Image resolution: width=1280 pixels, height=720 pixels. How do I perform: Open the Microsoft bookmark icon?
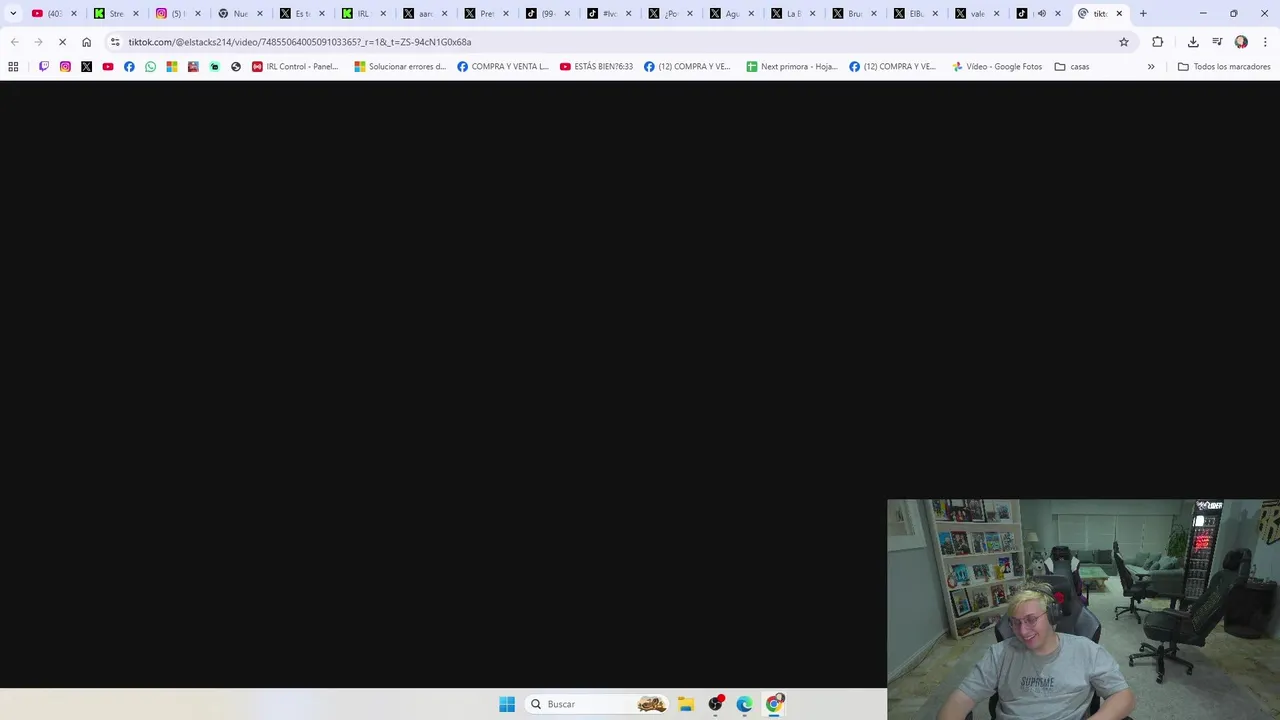pos(172,66)
